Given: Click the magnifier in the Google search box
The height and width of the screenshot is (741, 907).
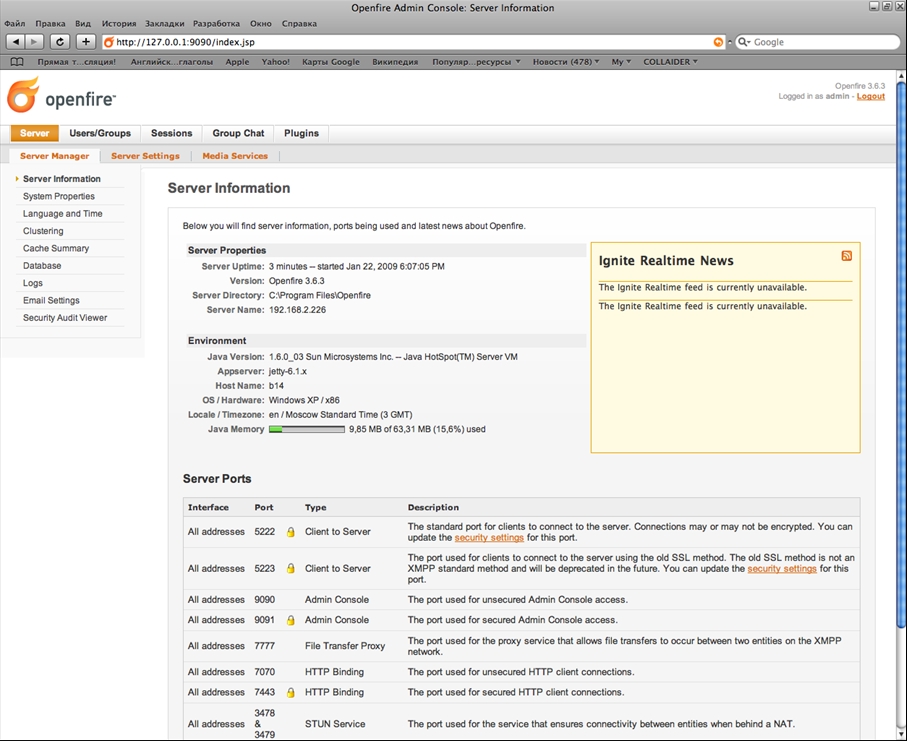Looking at the screenshot, I should (x=744, y=42).
